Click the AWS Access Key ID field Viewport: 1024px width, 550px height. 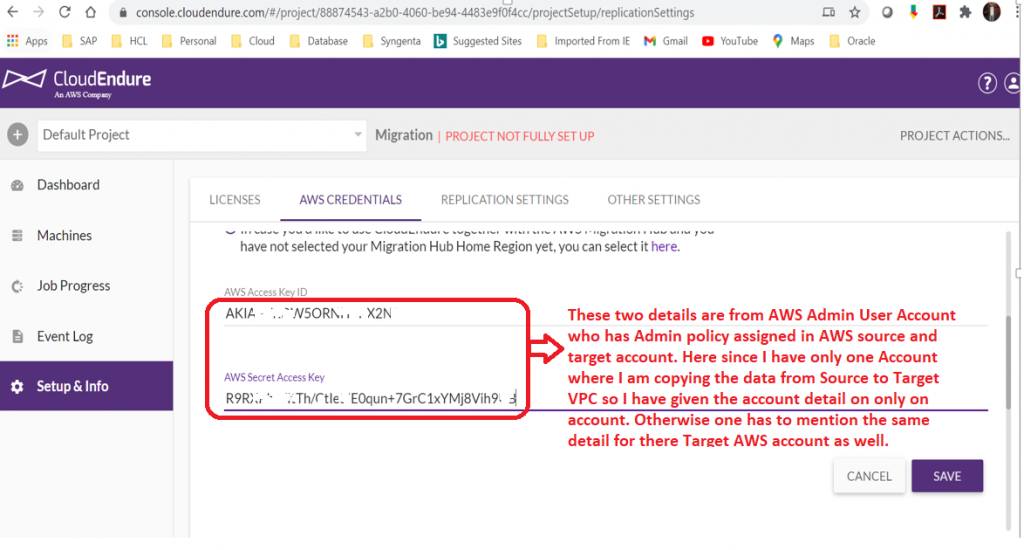pos(605,314)
